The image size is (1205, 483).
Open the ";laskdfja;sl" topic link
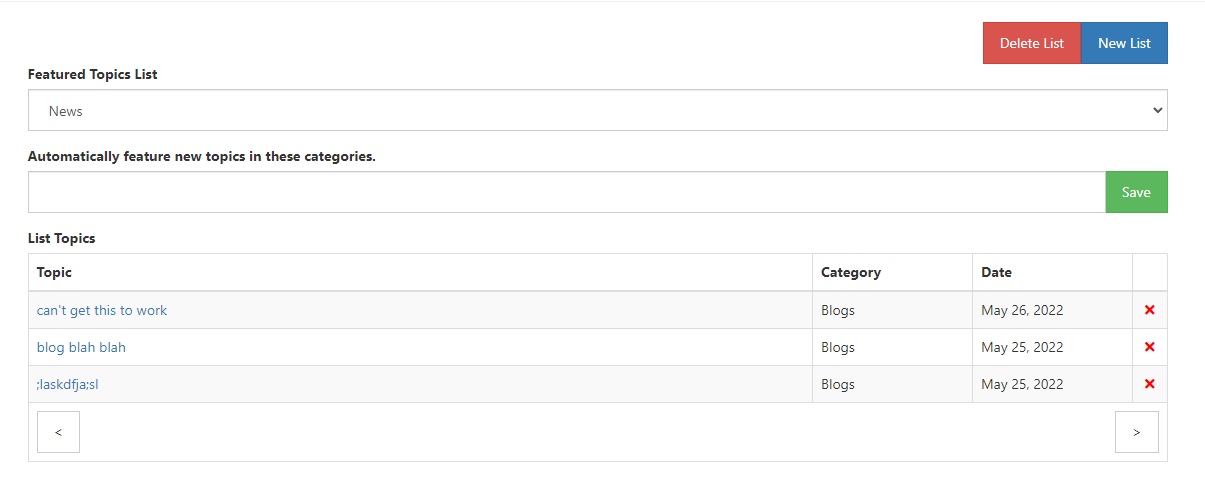67,384
